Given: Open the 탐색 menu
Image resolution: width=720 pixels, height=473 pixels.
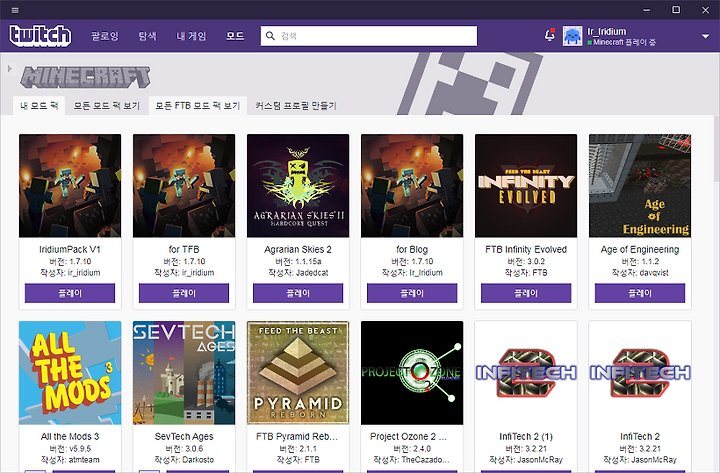Looking at the screenshot, I should point(147,36).
